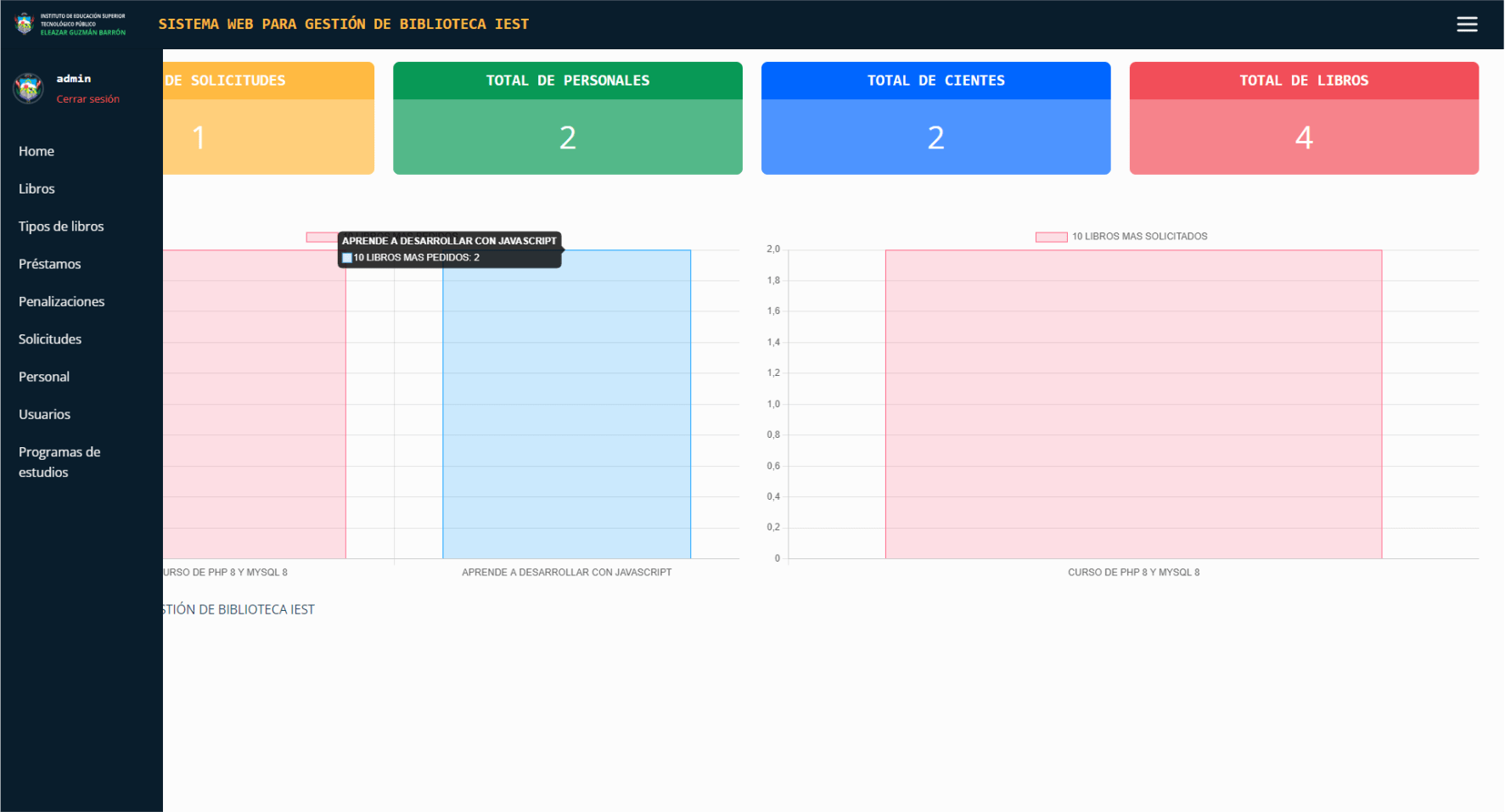1505x812 pixels.
Task: Click Cerrar sesión link
Action: coord(88,99)
